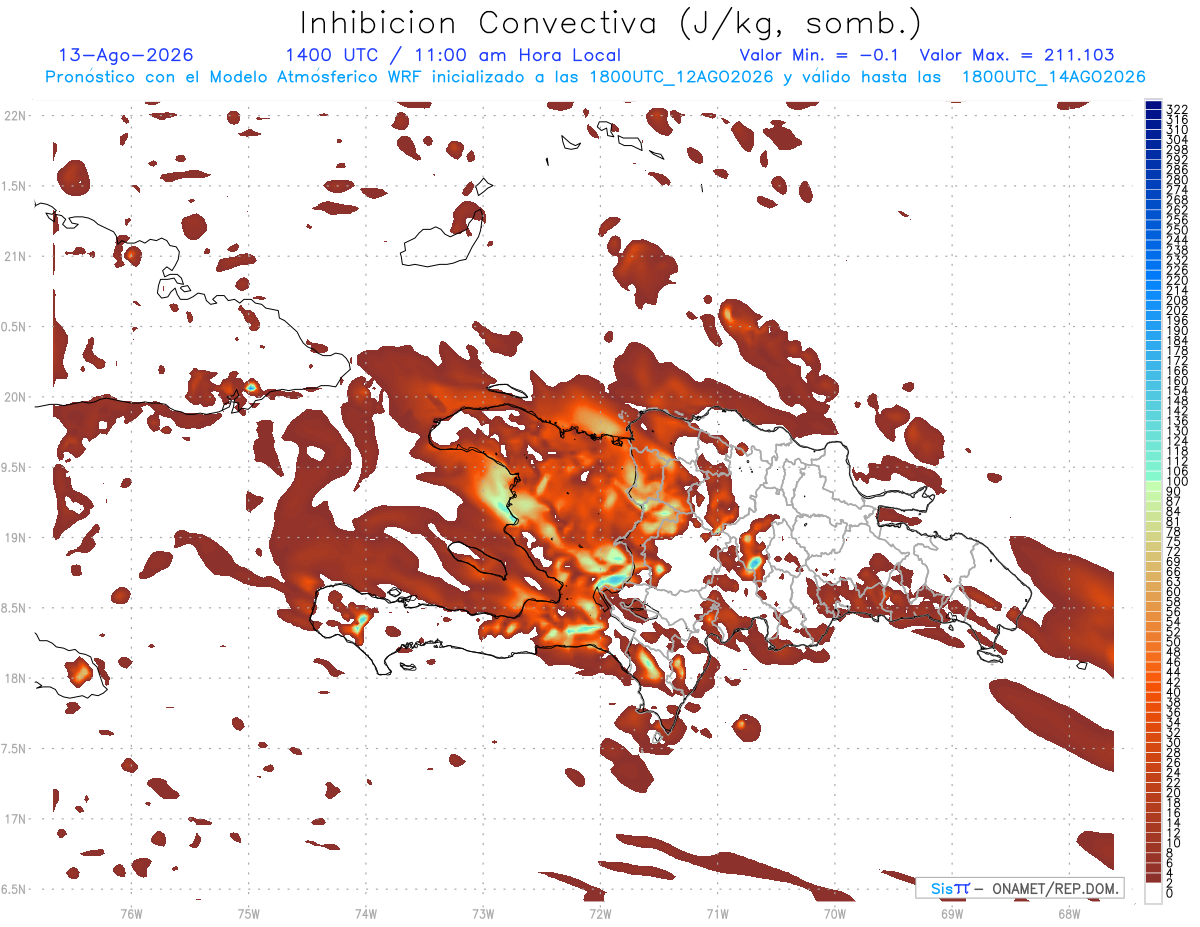Click the "18N" latitude label
This screenshot has height=927, width=1200.
click(x=15, y=678)
